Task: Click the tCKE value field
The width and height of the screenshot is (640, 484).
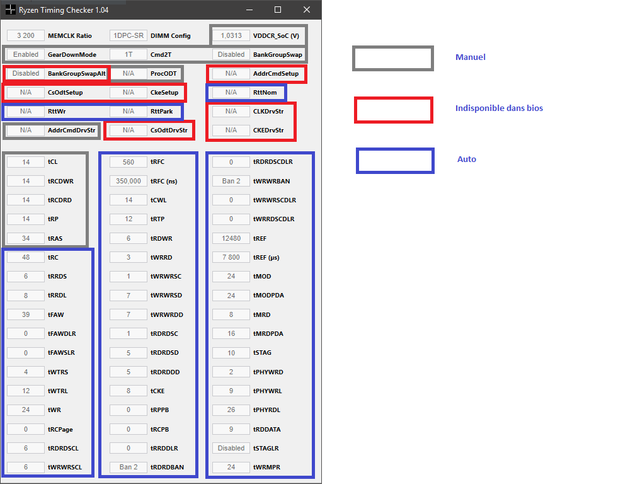Action: click(128, 391)
